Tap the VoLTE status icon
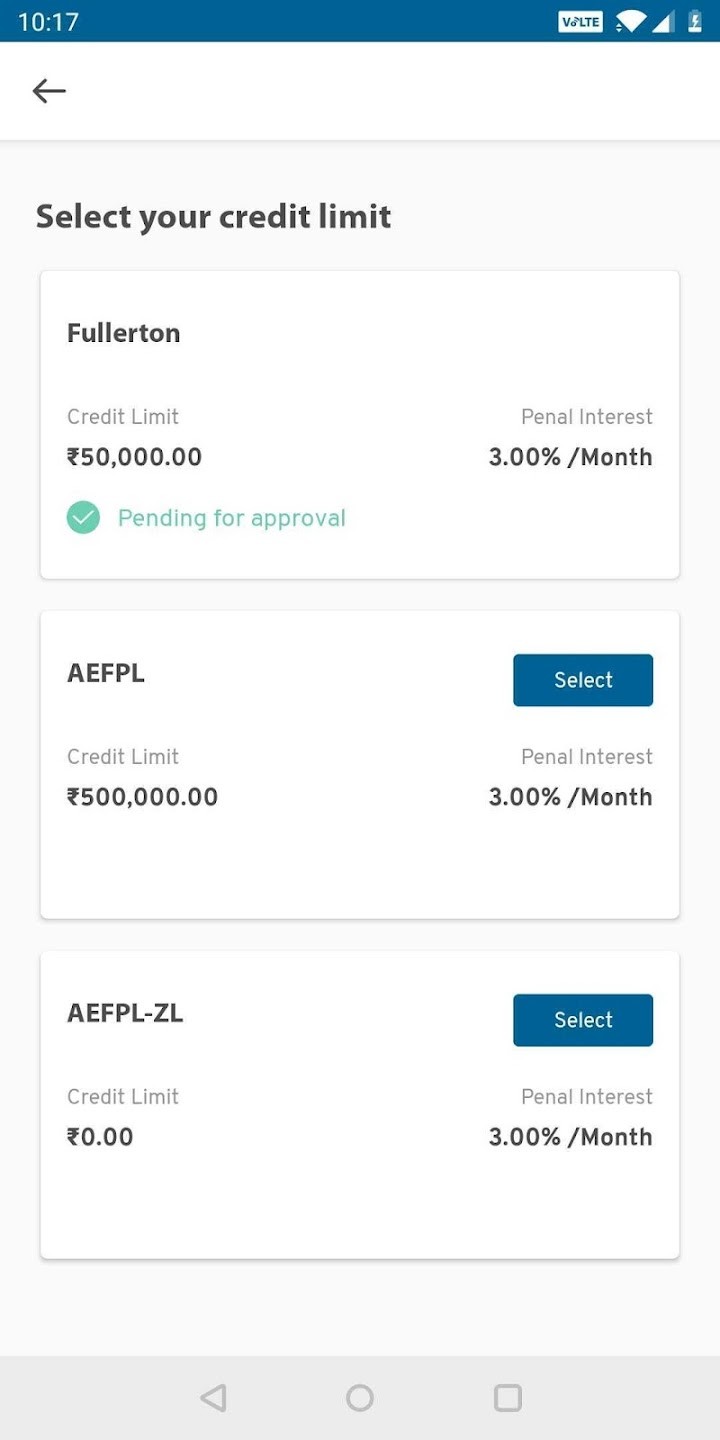720x1440 pixels. tap(580, 21)
